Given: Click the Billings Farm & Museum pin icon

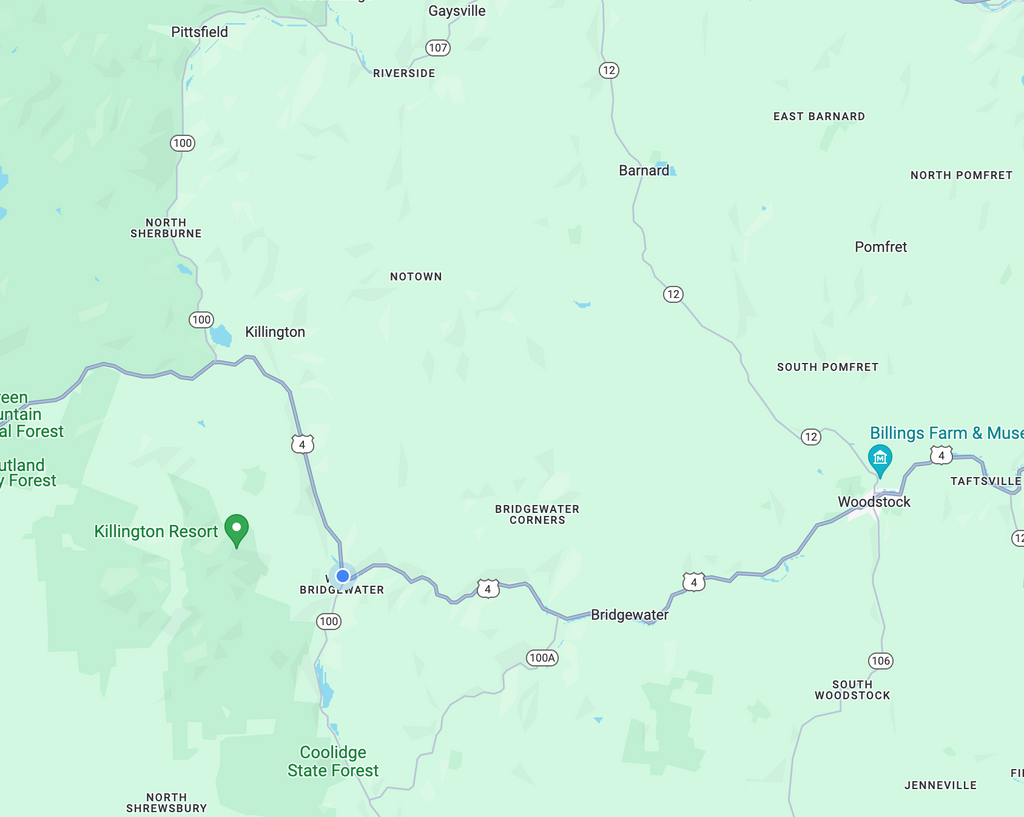Looking at the screenshot, I should pyautogui.click(x=880, y=460).
